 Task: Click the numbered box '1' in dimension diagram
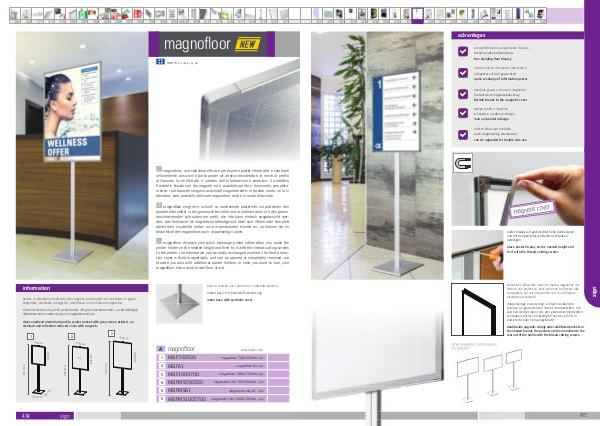[x=31, y=336]
